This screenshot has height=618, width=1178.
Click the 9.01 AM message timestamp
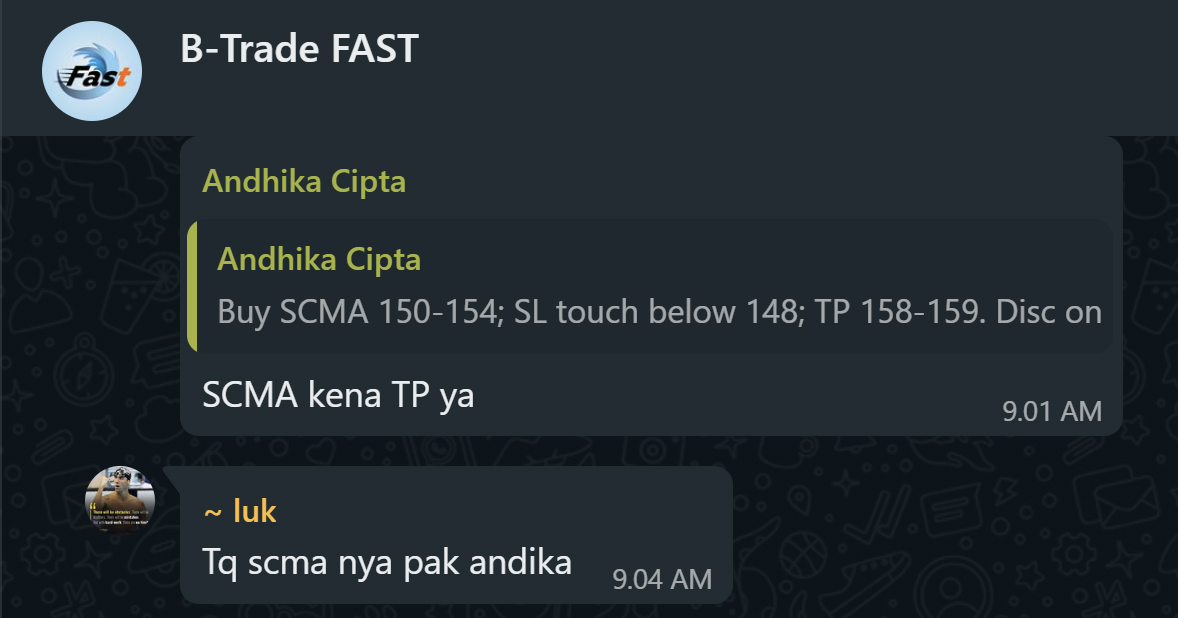[x=1051, y=411]
